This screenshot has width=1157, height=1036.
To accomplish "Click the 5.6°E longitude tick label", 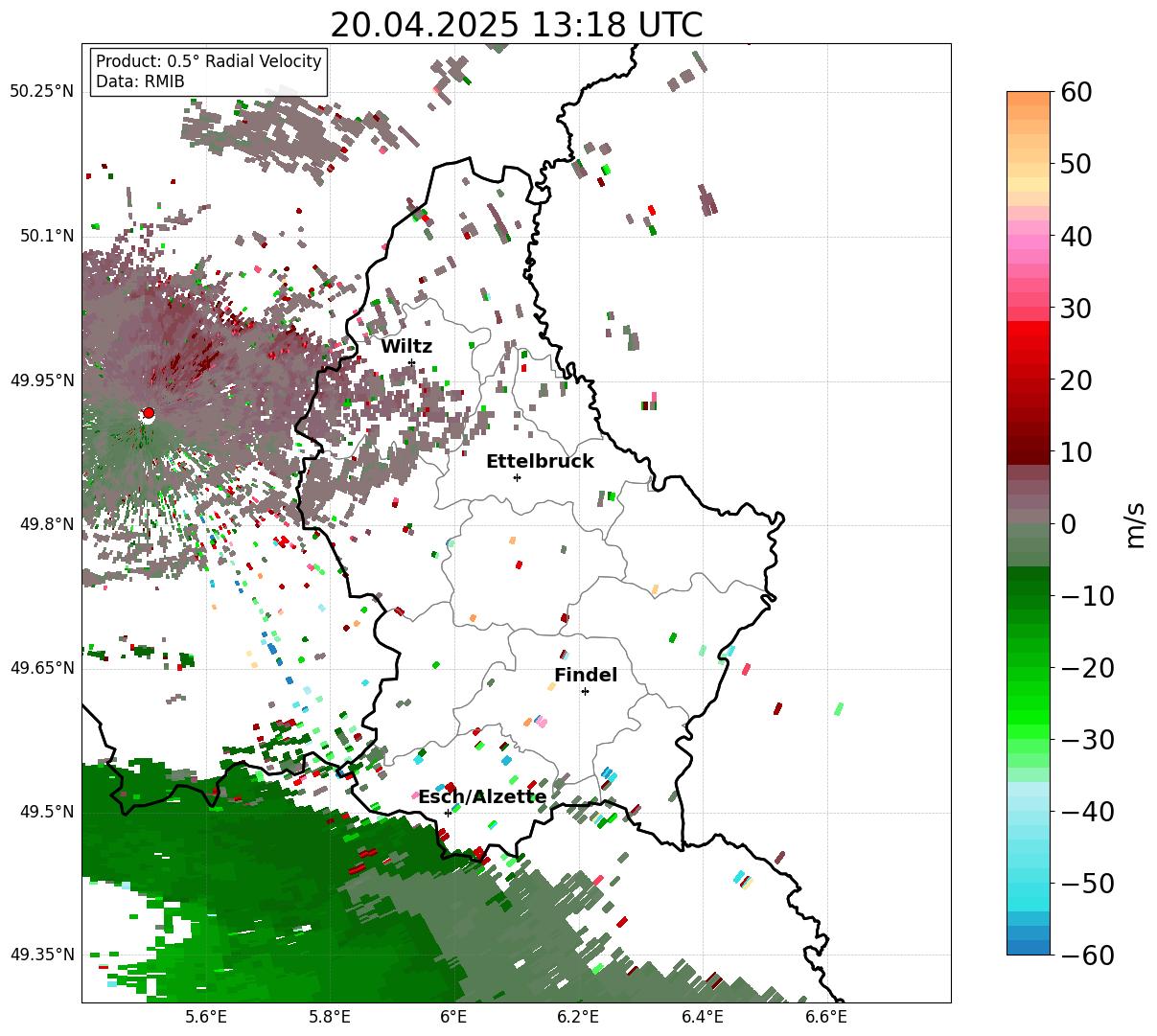I will point(206,1018).
